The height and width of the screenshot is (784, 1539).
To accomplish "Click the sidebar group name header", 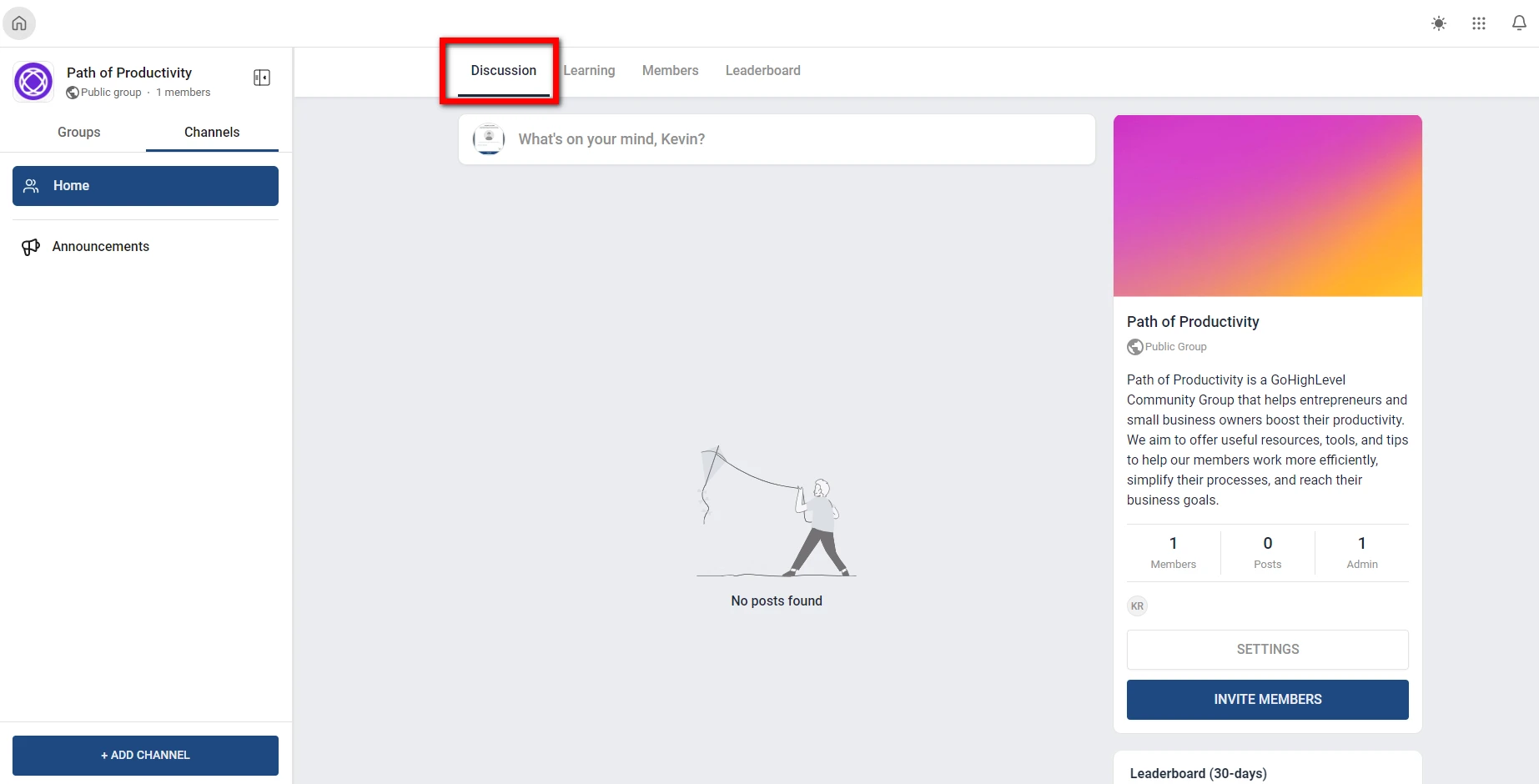I will [x=129, y=73].
